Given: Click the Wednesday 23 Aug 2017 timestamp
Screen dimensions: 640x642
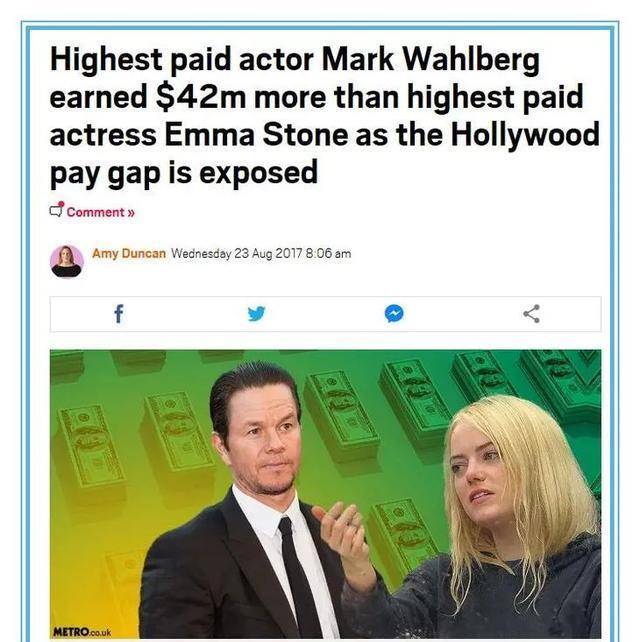Looking at the screenshot, I should pyautogui.click(x=261, y=253).
